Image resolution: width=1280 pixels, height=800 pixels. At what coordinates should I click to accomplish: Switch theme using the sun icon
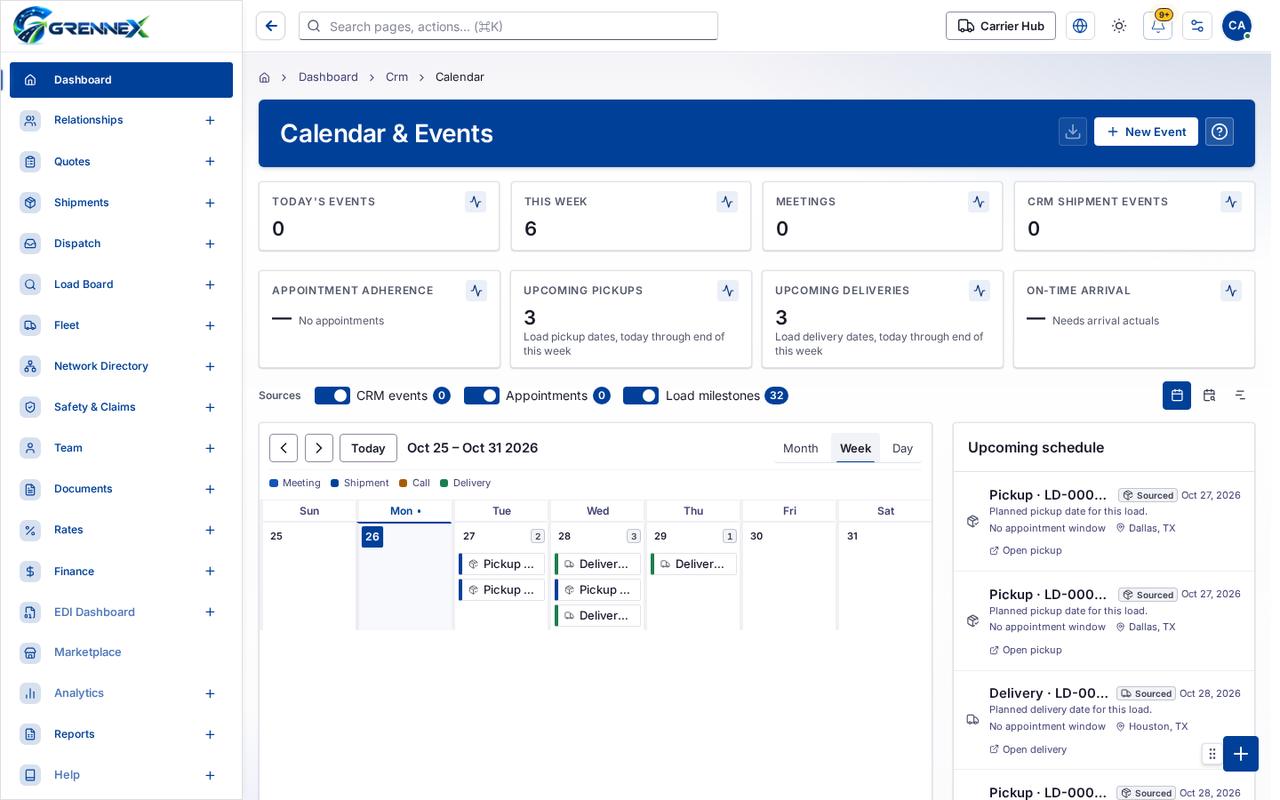pos(1119,26)
